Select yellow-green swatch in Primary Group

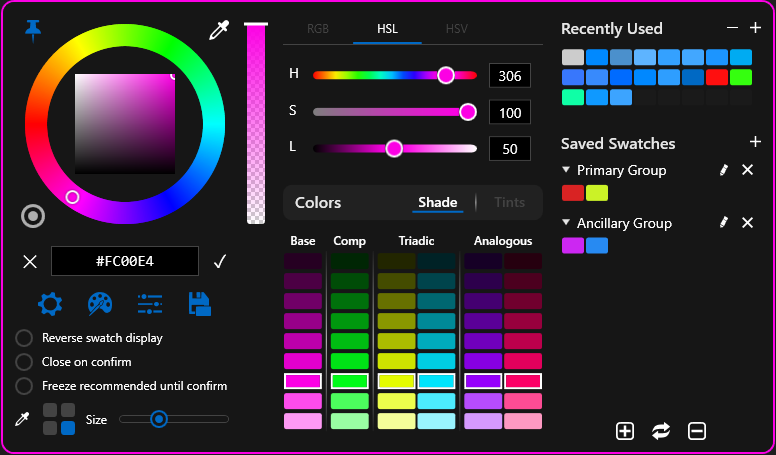pos(597,193)
